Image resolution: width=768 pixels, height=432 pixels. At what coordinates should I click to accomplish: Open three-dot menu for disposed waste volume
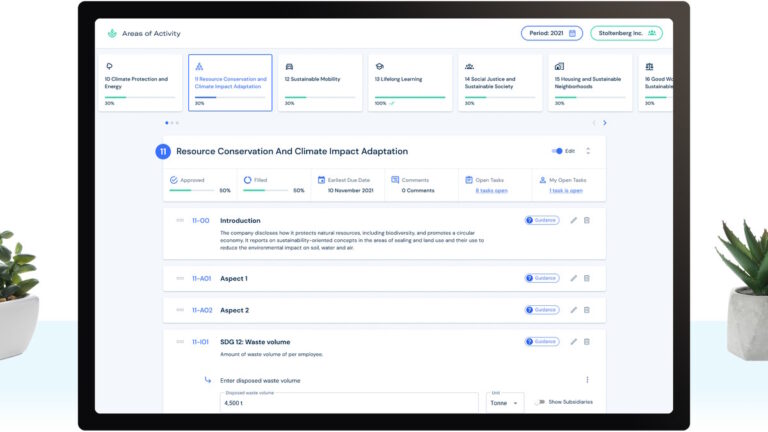click(587, 380)
